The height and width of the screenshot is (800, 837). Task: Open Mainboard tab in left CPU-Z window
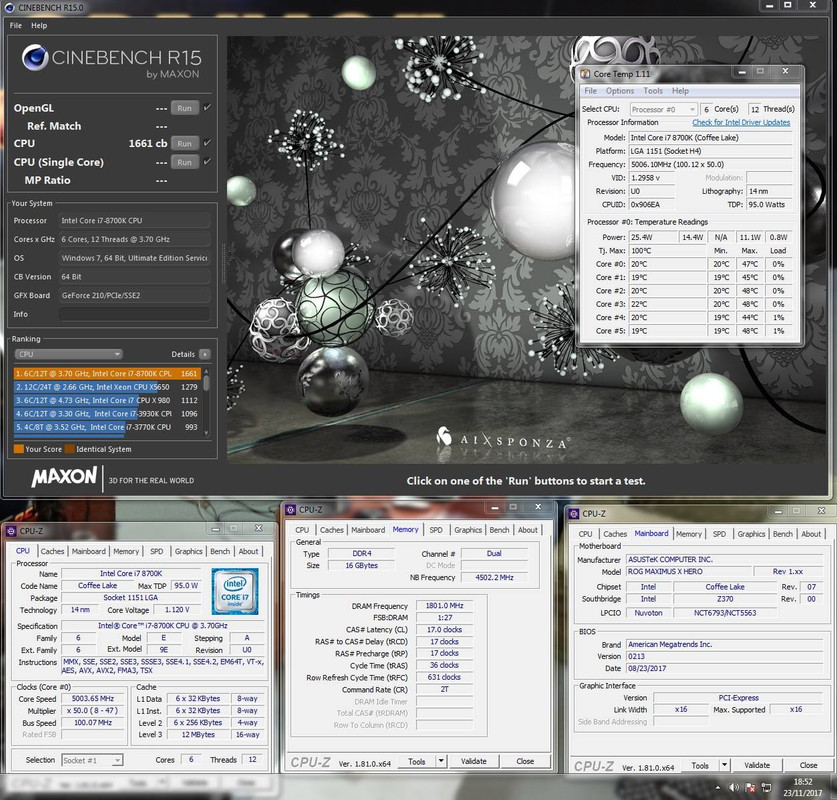click(x=89, y=551)
